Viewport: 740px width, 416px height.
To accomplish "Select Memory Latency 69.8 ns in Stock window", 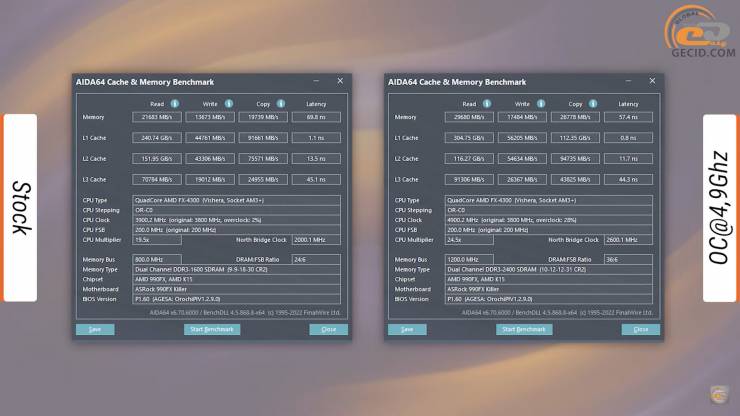I will (316, 117).
